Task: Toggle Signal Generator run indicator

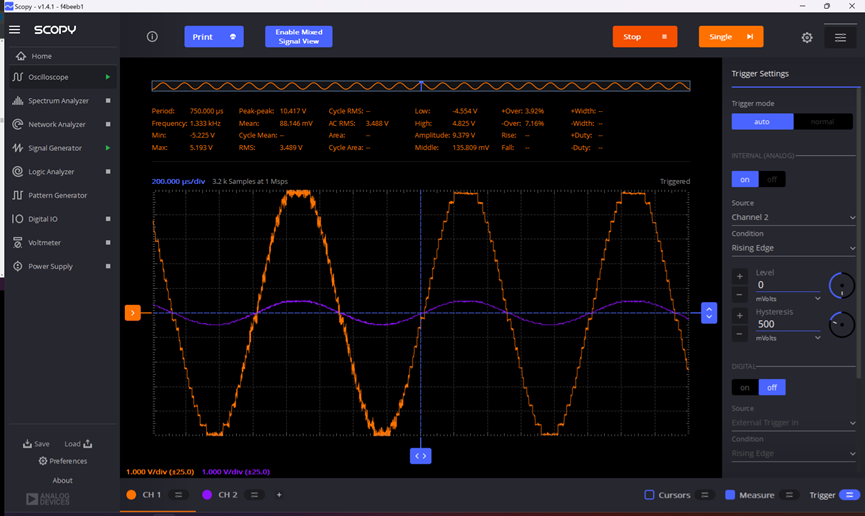Action: [108, 148]
